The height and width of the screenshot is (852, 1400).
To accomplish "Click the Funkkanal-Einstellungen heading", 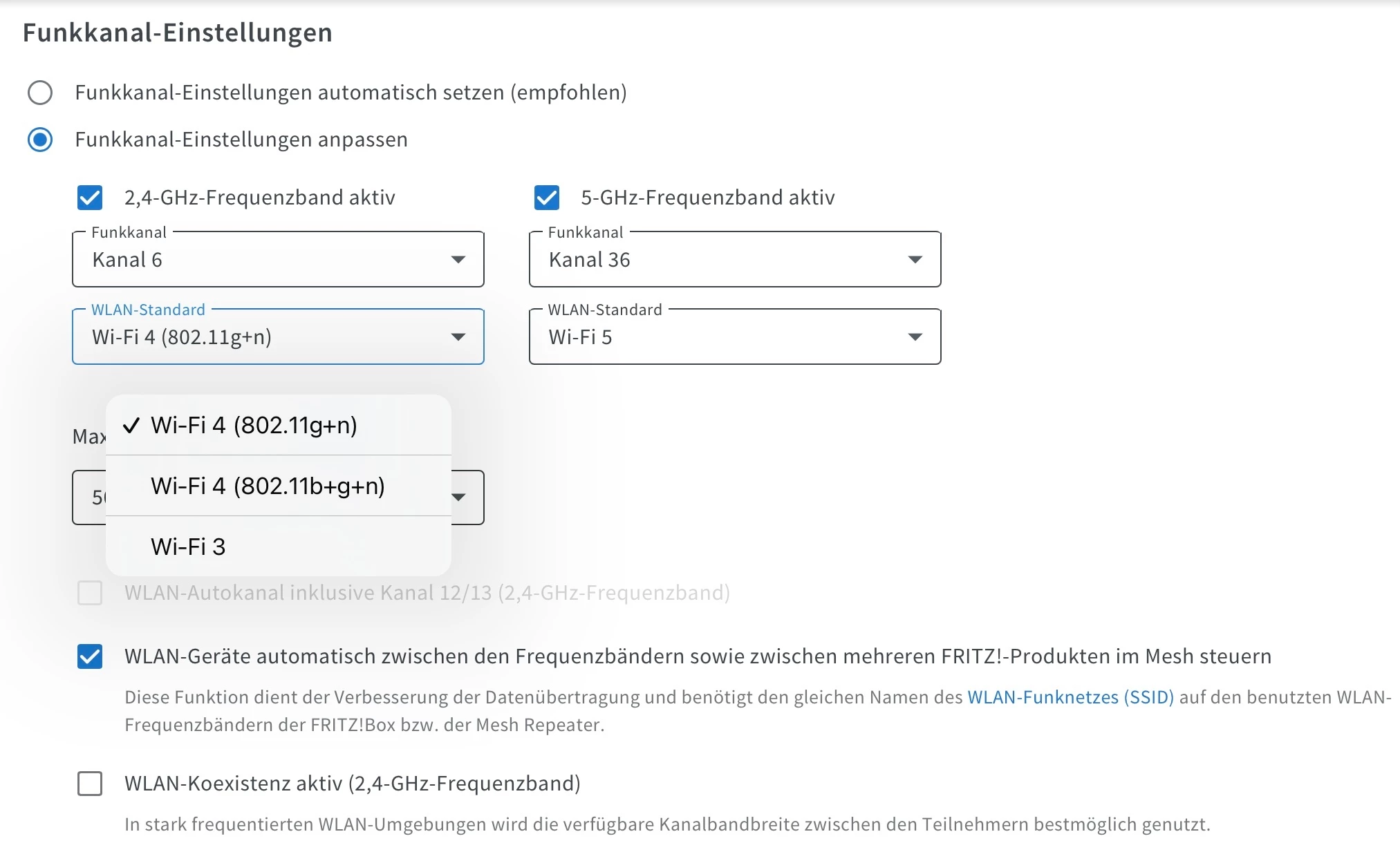I will tap(178, 32).
